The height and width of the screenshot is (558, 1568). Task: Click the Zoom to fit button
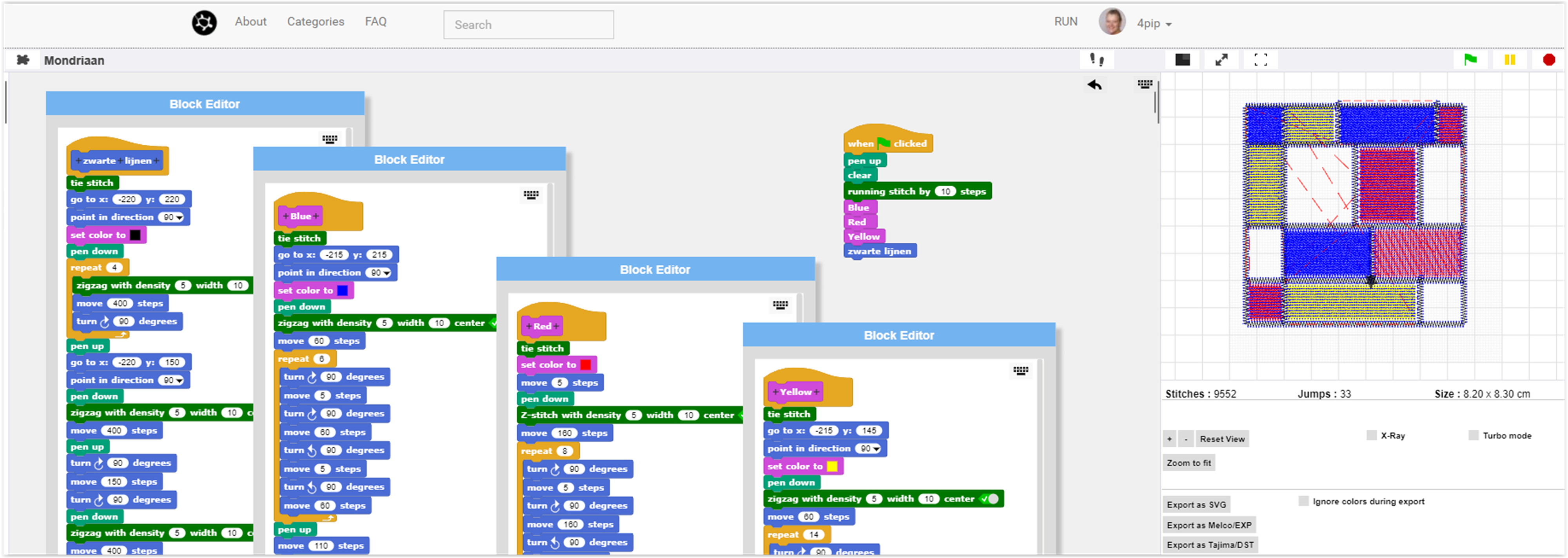[x=1188, y=463]
